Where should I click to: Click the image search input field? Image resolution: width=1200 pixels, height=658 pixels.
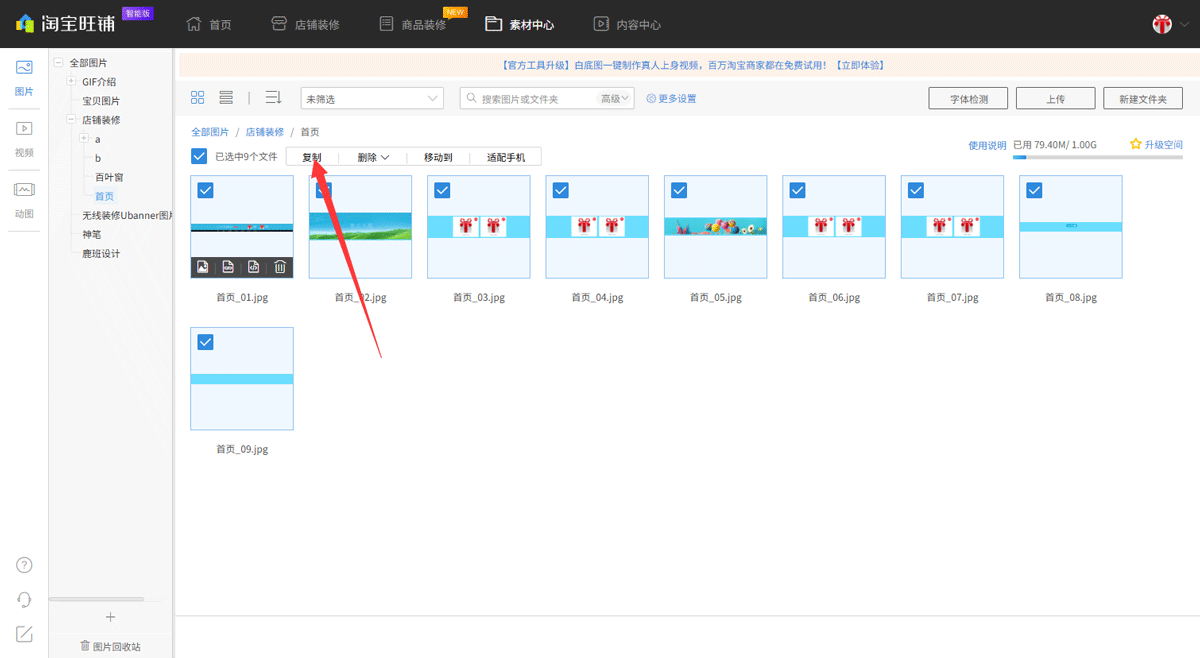(x=535, y=99)
